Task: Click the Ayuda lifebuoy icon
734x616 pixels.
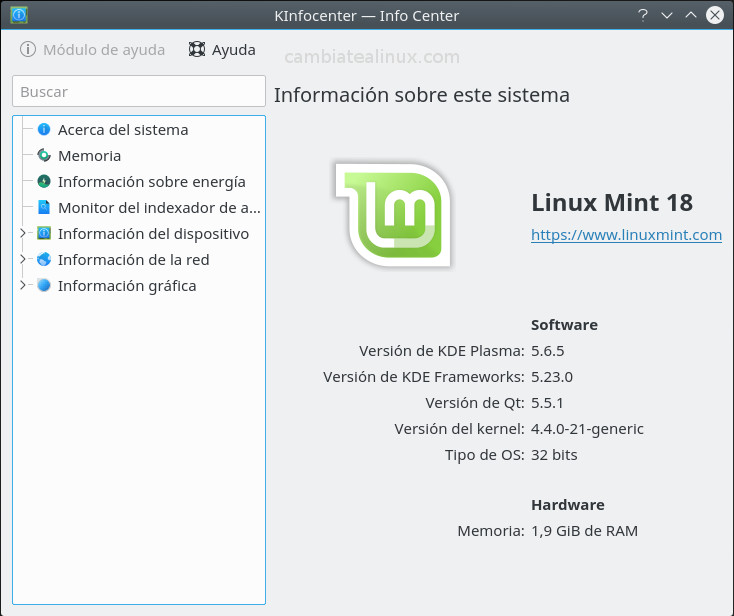Action: (197, 49)
